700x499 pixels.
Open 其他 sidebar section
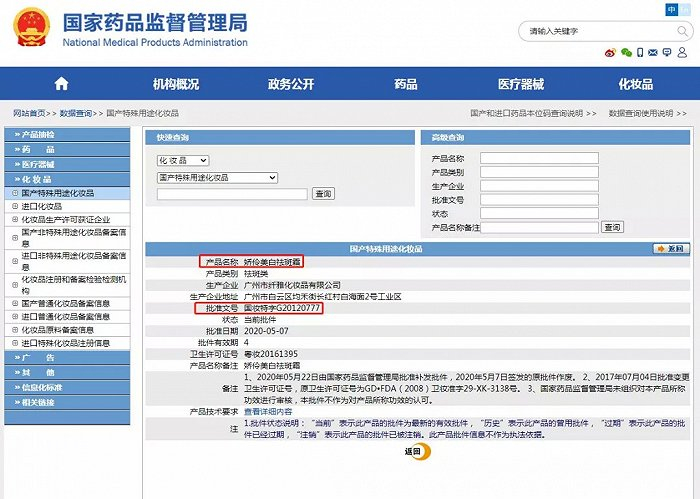point(67,372)
